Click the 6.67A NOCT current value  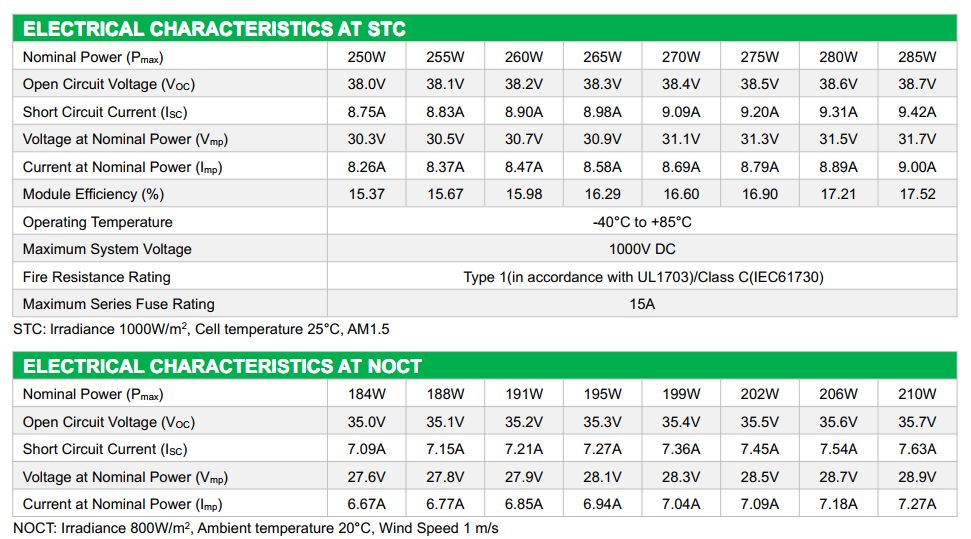[x=367, y=504]
